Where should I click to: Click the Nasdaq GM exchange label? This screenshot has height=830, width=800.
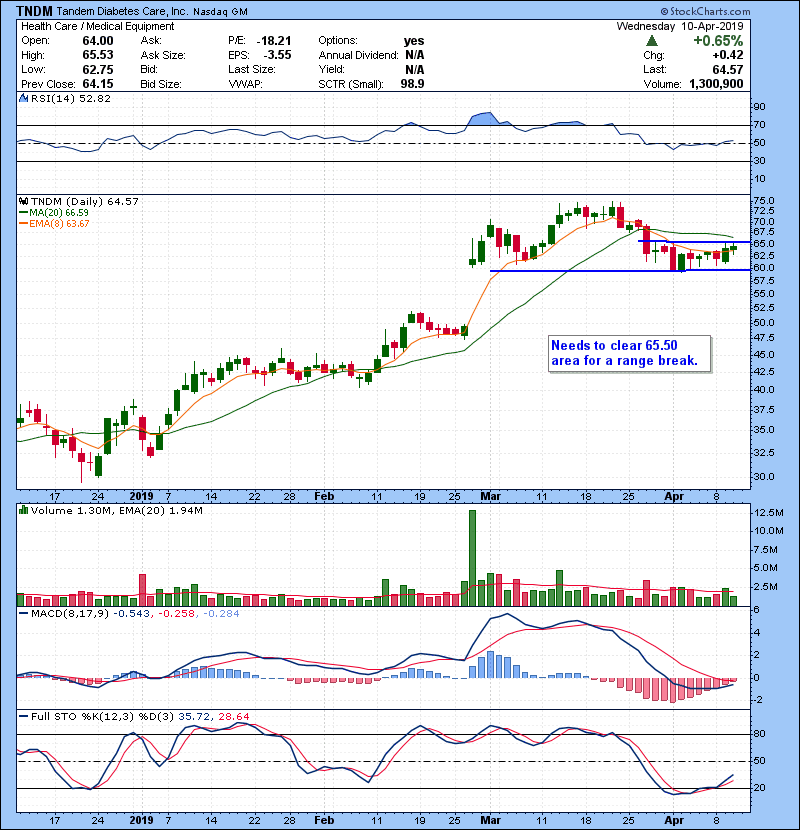pyautogui.click(x=220, y=12)
